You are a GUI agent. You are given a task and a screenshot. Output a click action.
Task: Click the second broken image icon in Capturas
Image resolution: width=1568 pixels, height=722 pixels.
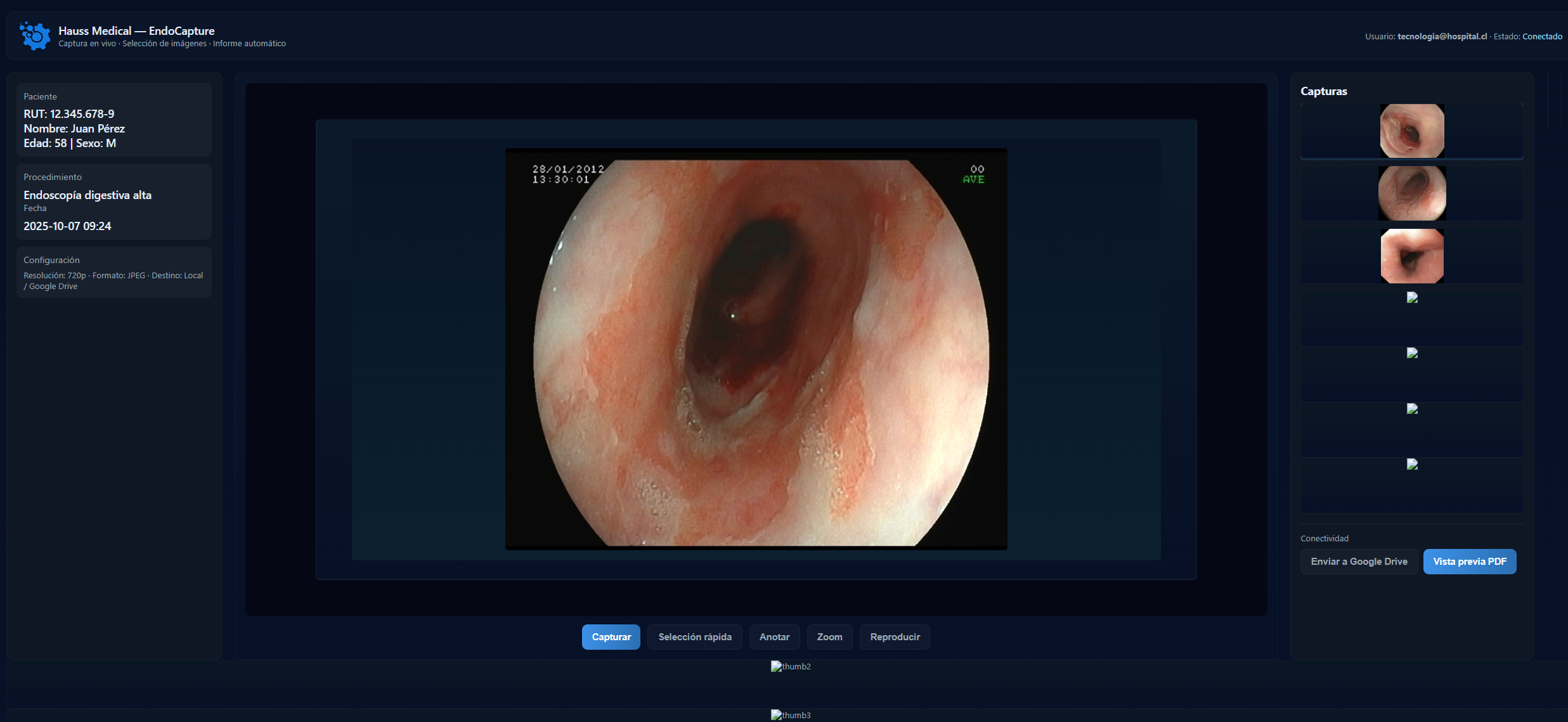[1412, 353]
